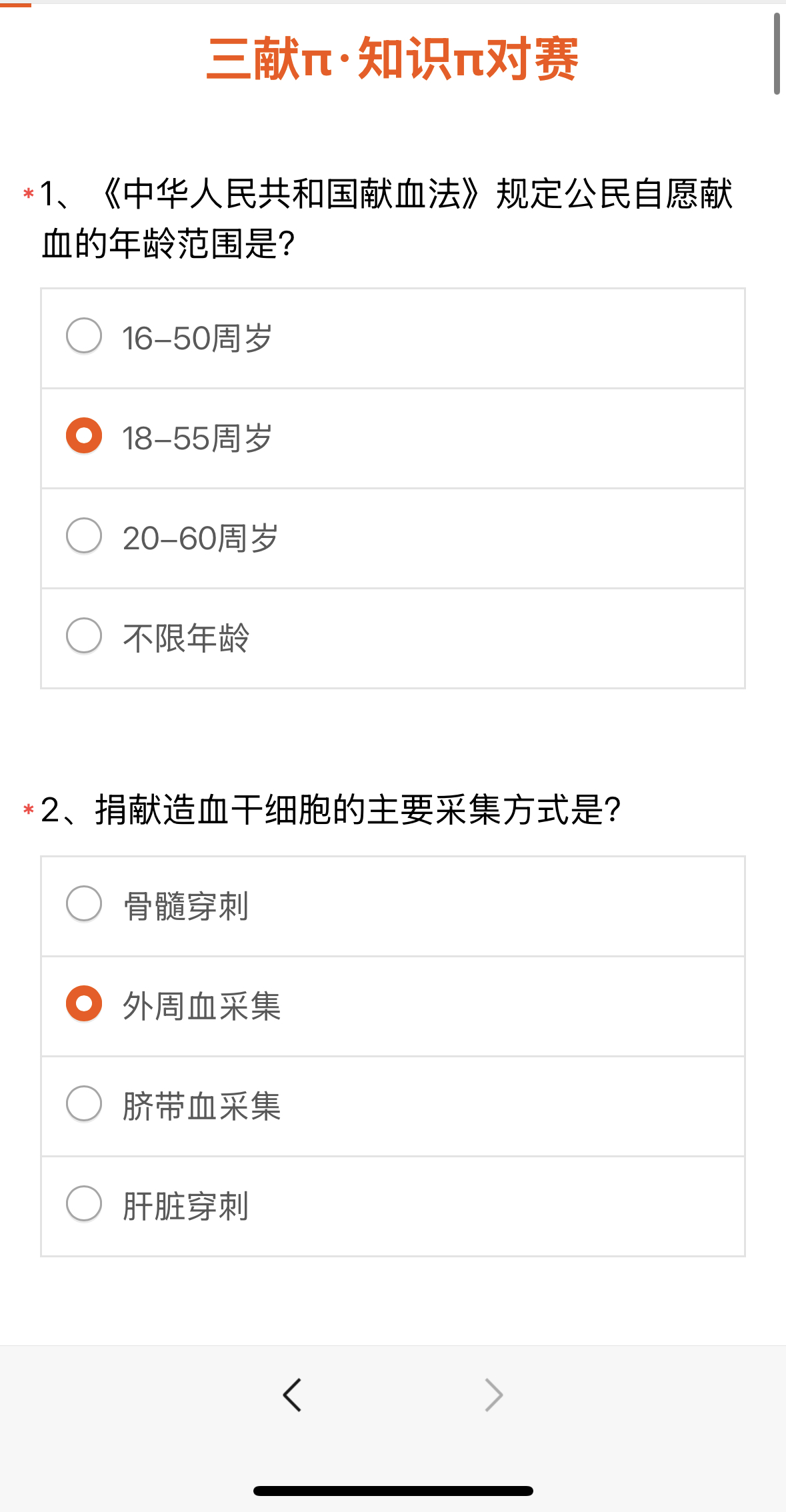Click the 不限年龄 answer label text
Viewport: 786px width, 1512px height.
(x=186, y=639)
